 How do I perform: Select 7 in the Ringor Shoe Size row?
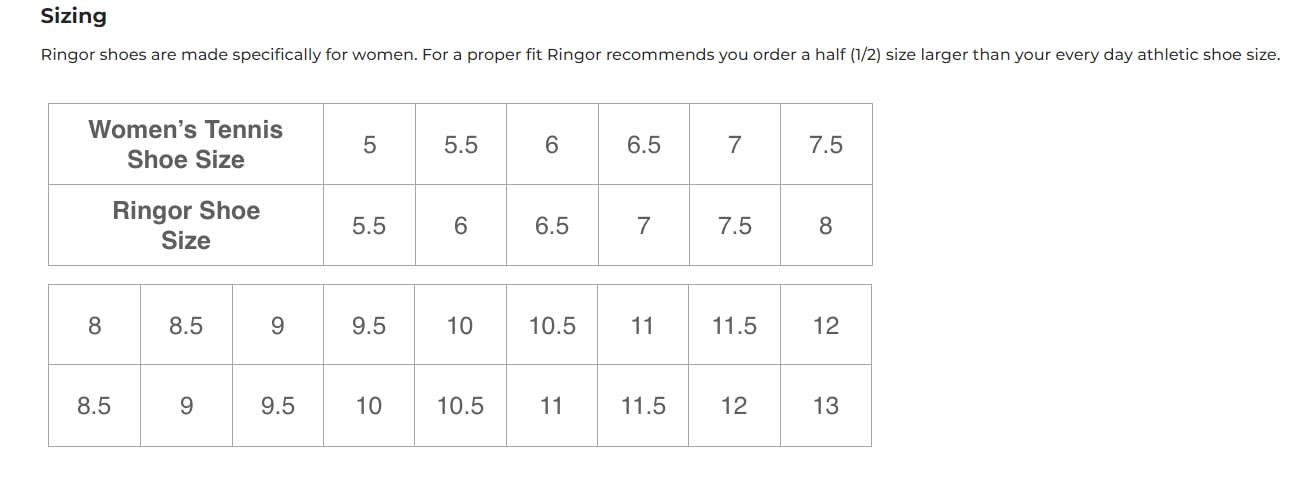[x=644, y=225]
